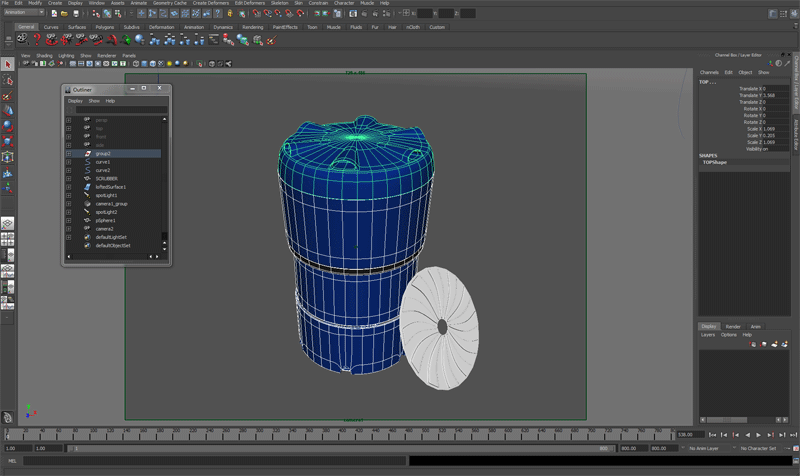Click the current frame field 538.00
This screenshot has width=800, height=476.
(690, 435)
